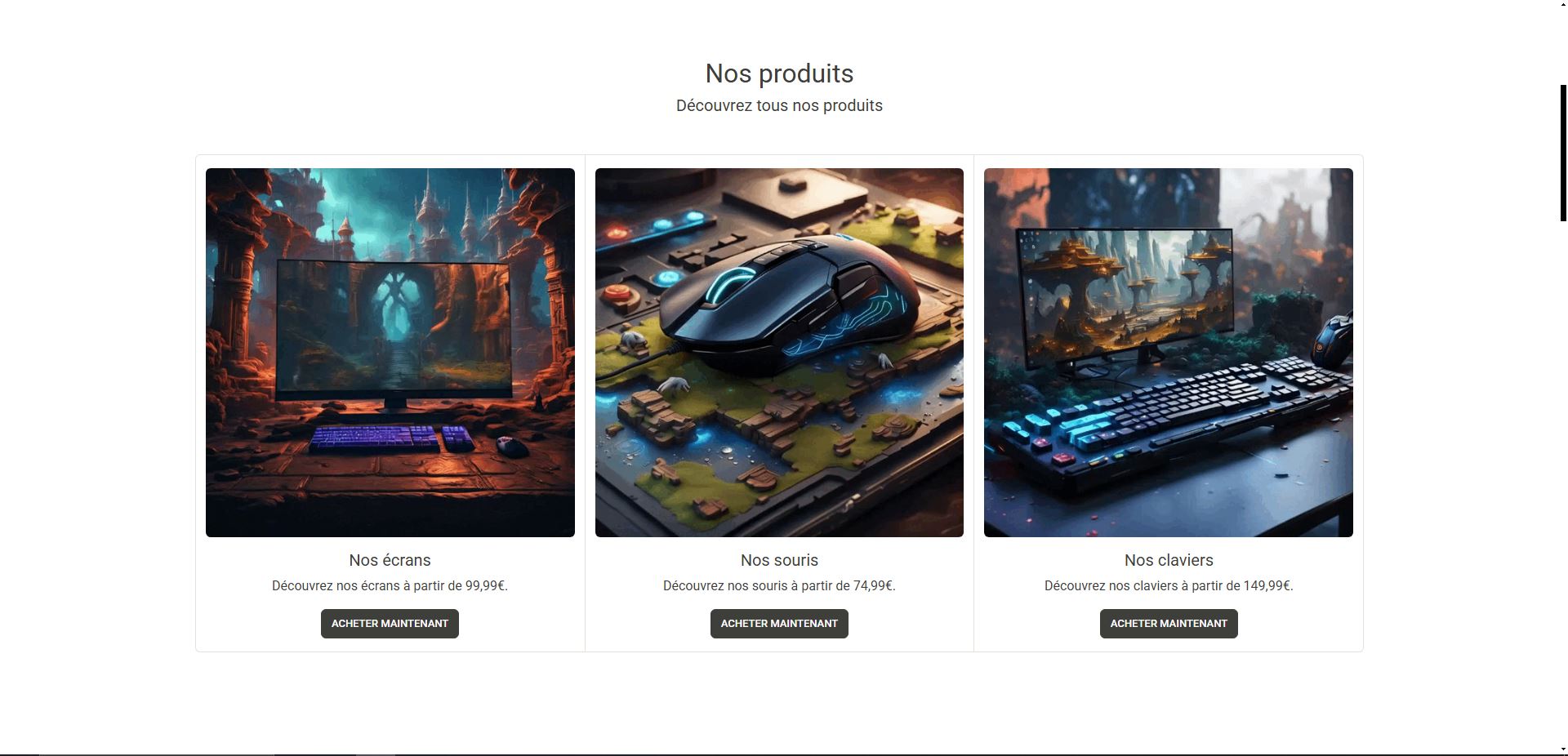Viewport: 1568px width, 756px height.
Task: Click the small mouse beside the purple keyboard
Action: pyautogui.click(x=512, y=446)
